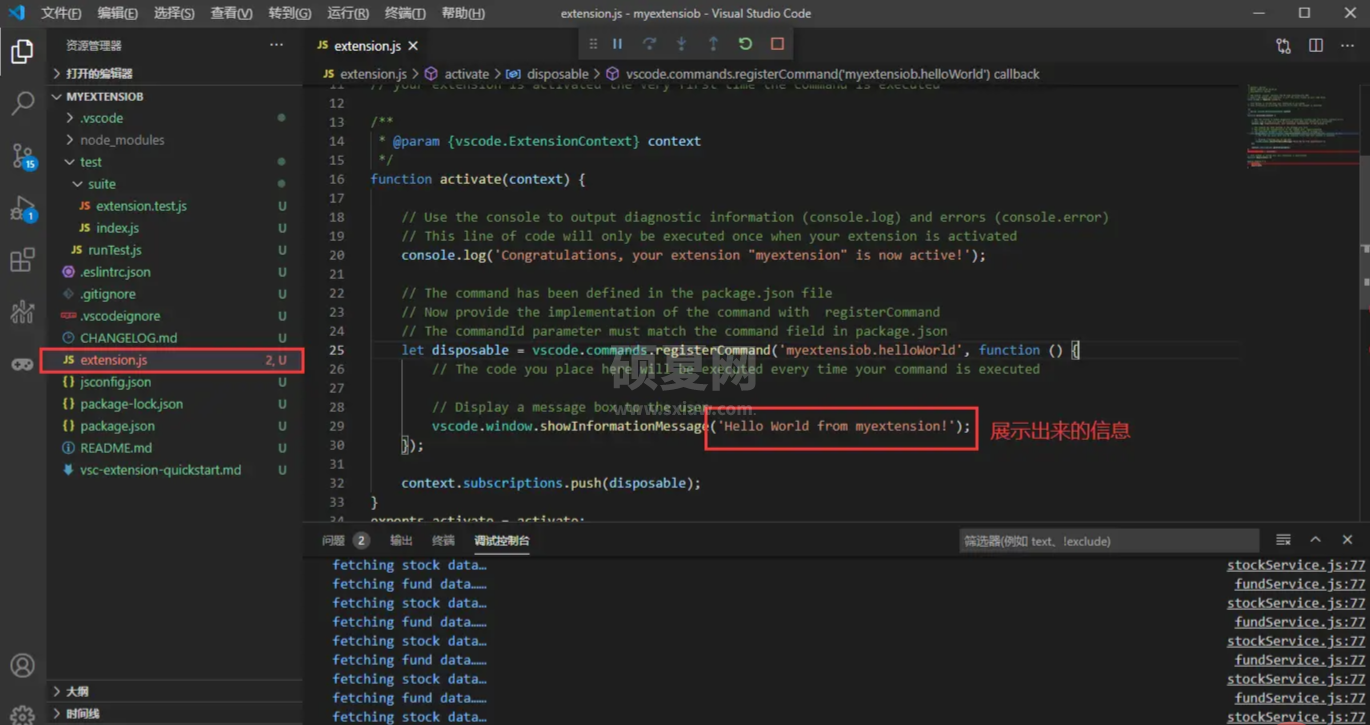Open editor More Actions ellipsis
This screenshot has height=725, width=1370.
tap(1347, 46)
